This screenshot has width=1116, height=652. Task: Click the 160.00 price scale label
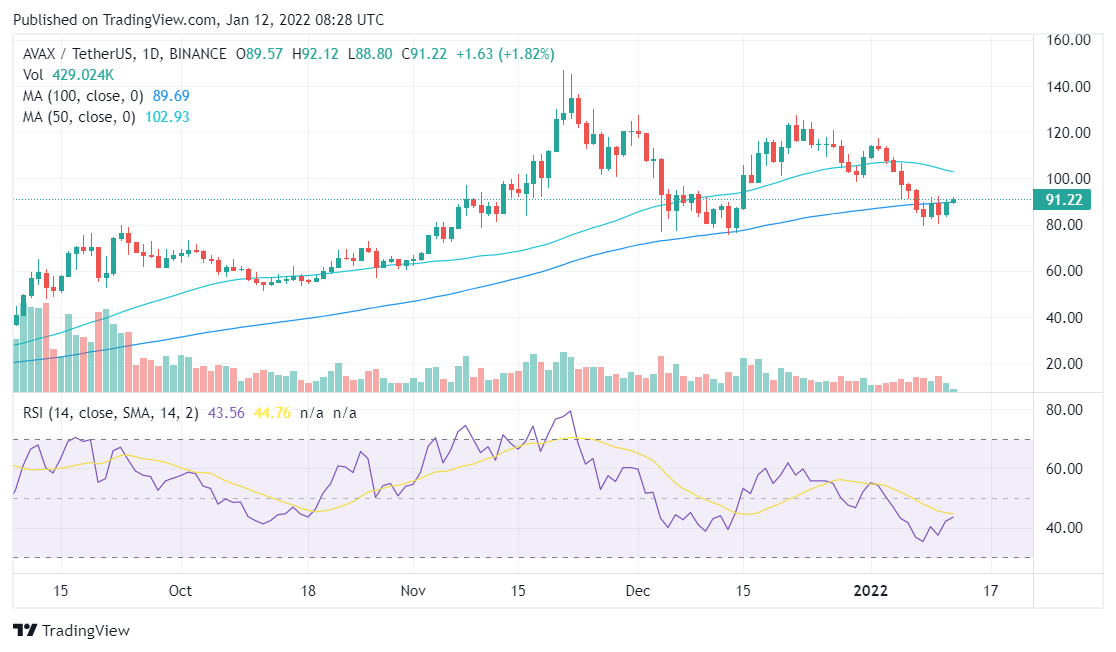pos(1067,40)
